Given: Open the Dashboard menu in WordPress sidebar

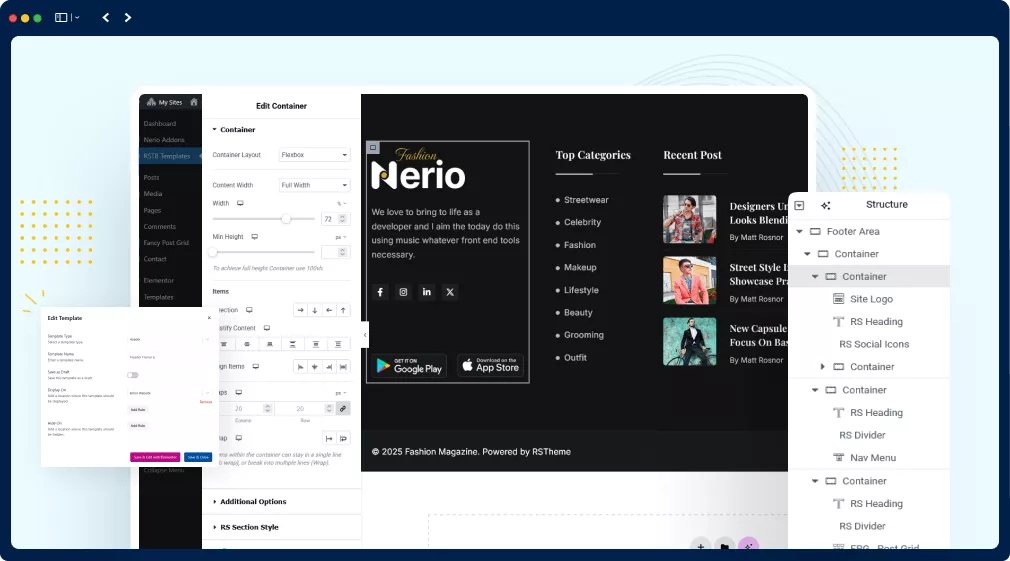Looking at the screenshot, I should (x=160, y=124).
